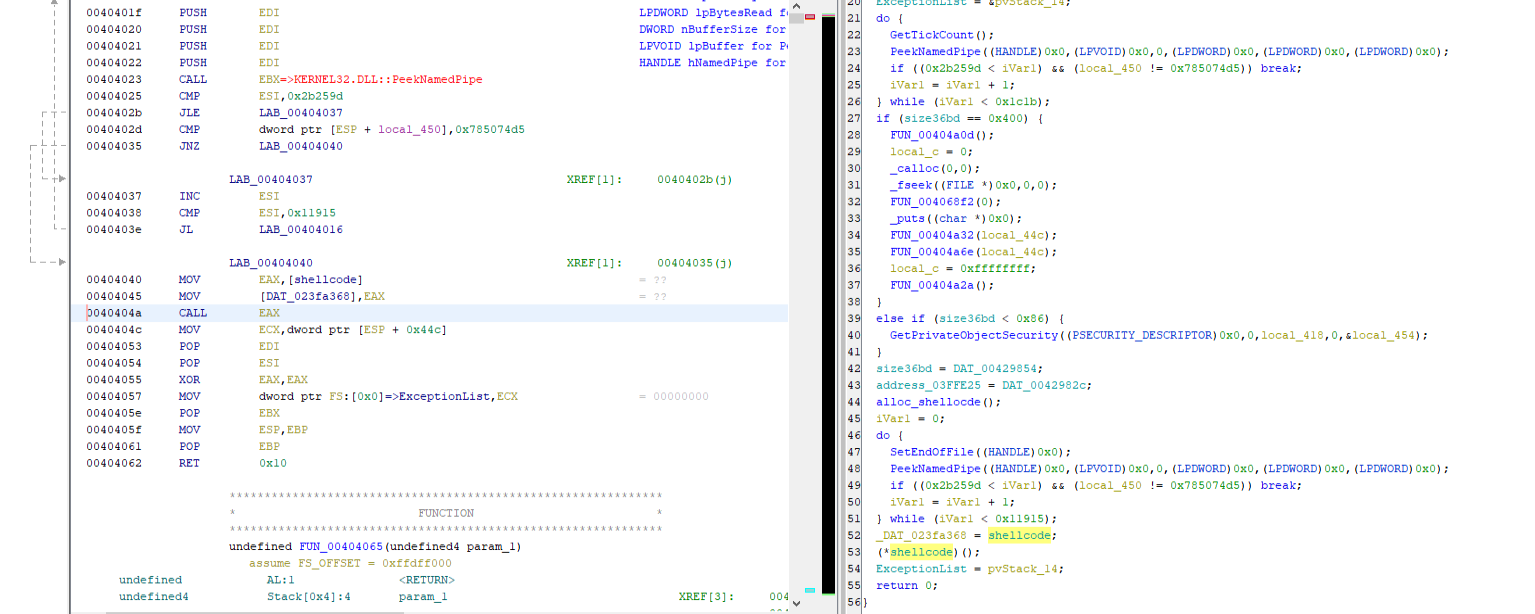Follow the XREF 0040402b(j) reference
Image resolution: width=1535 pixels, height=614 pixels.
click(x=694, y=179)
